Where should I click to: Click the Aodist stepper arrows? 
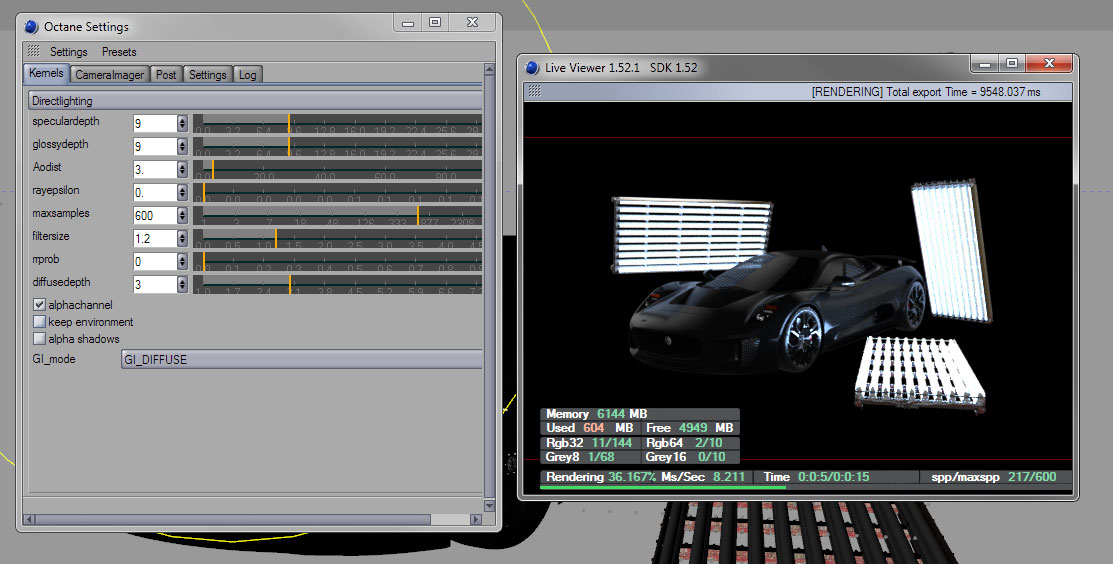tap(182, 170)
